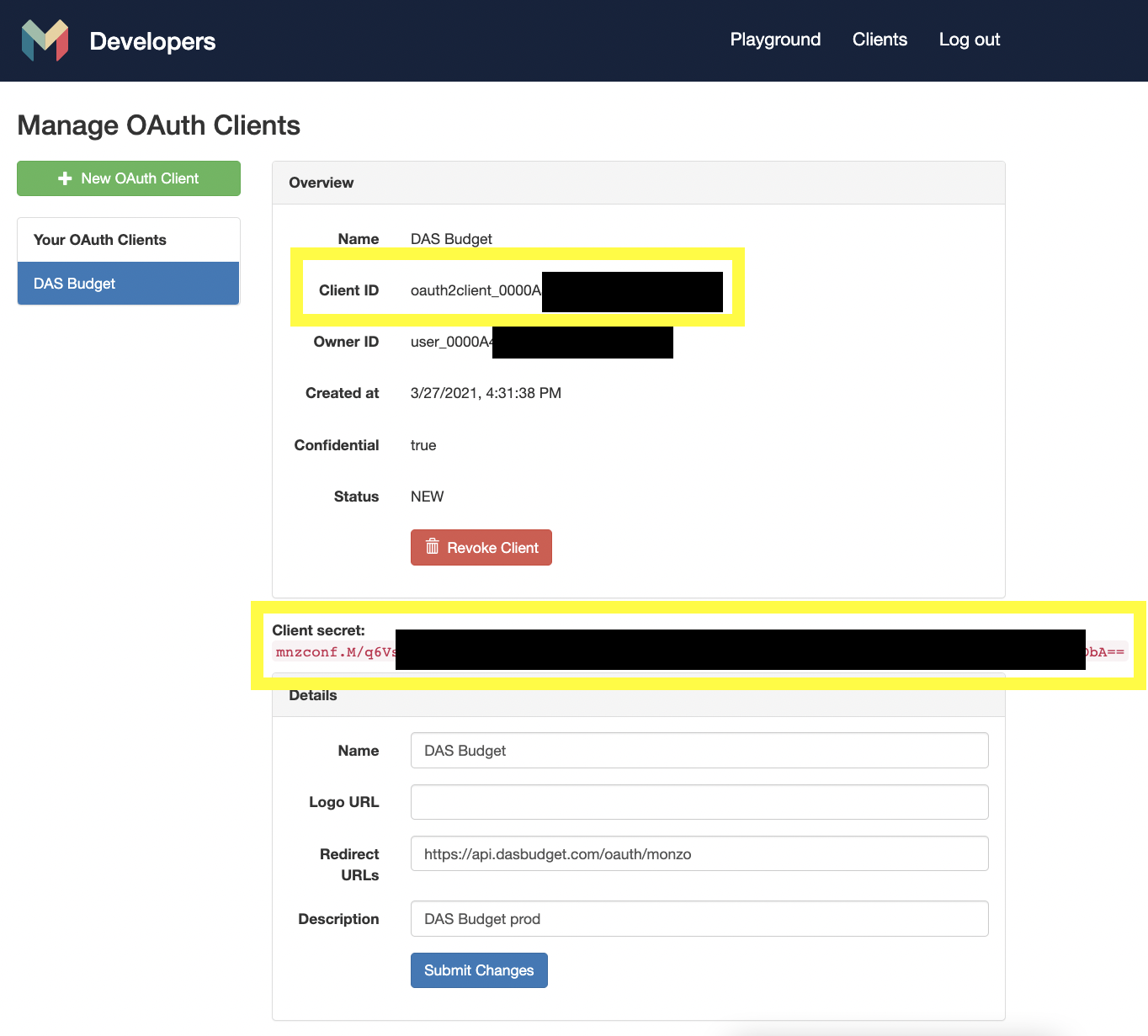Image resolution: width=1148 pixels, height=1036 pixels.
Task: Go to the Playground page
Action: 775,40
